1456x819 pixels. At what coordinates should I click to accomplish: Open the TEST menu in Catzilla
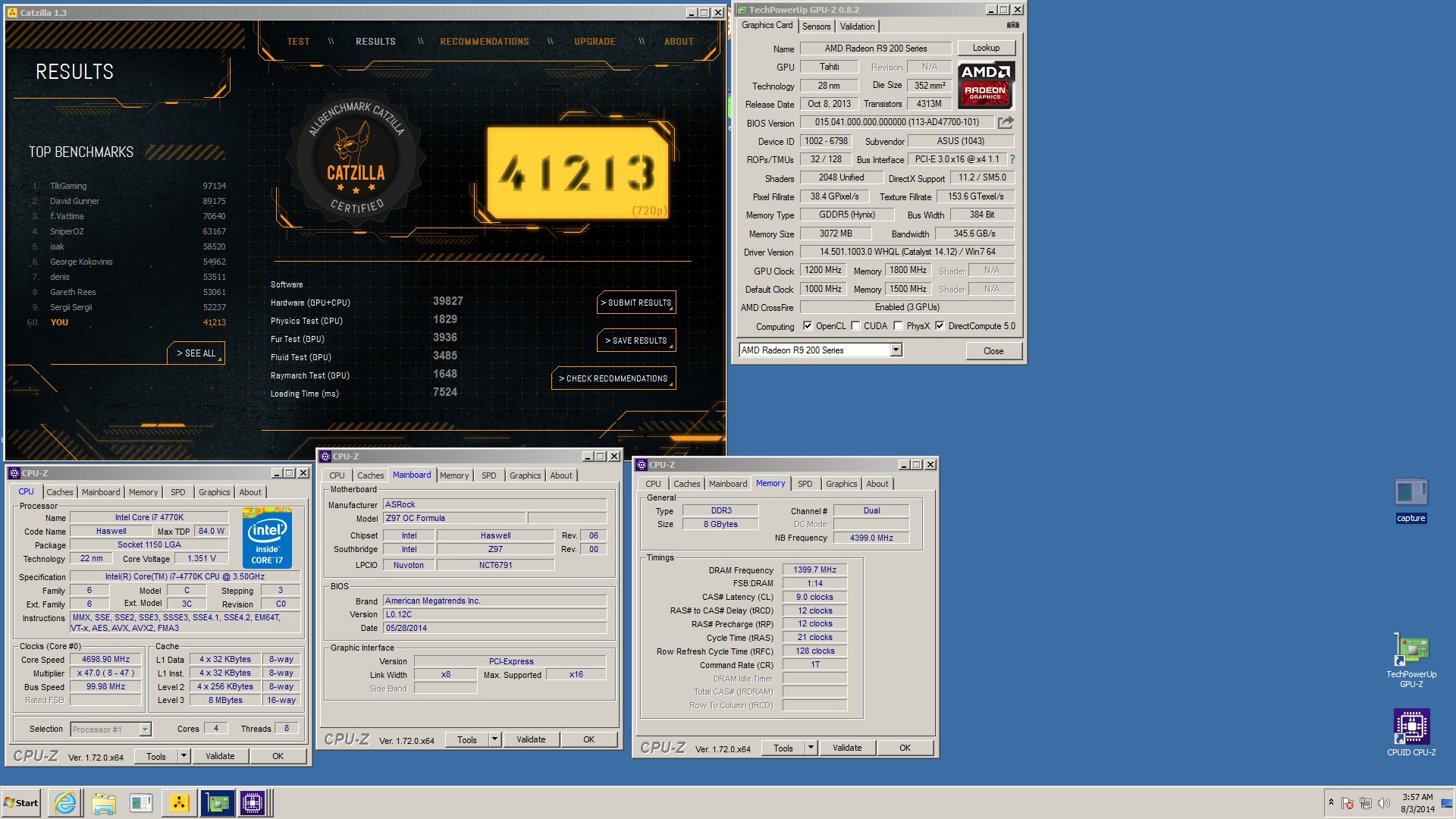click(x=298, y=42)
